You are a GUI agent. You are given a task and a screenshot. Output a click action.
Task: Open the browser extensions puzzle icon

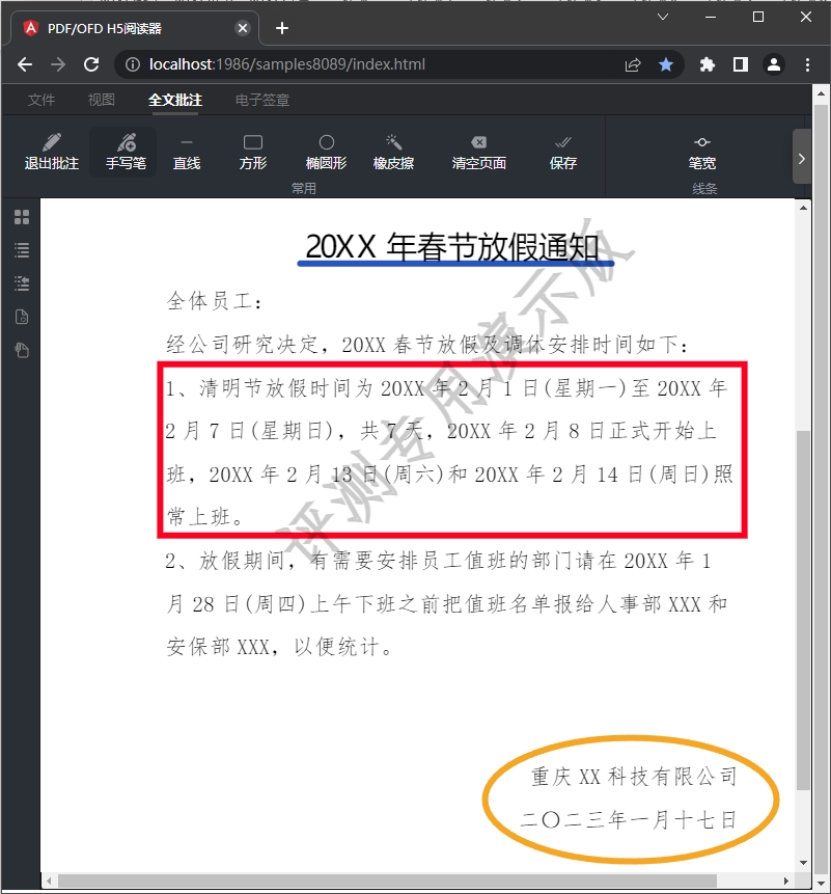coord(707,64)
